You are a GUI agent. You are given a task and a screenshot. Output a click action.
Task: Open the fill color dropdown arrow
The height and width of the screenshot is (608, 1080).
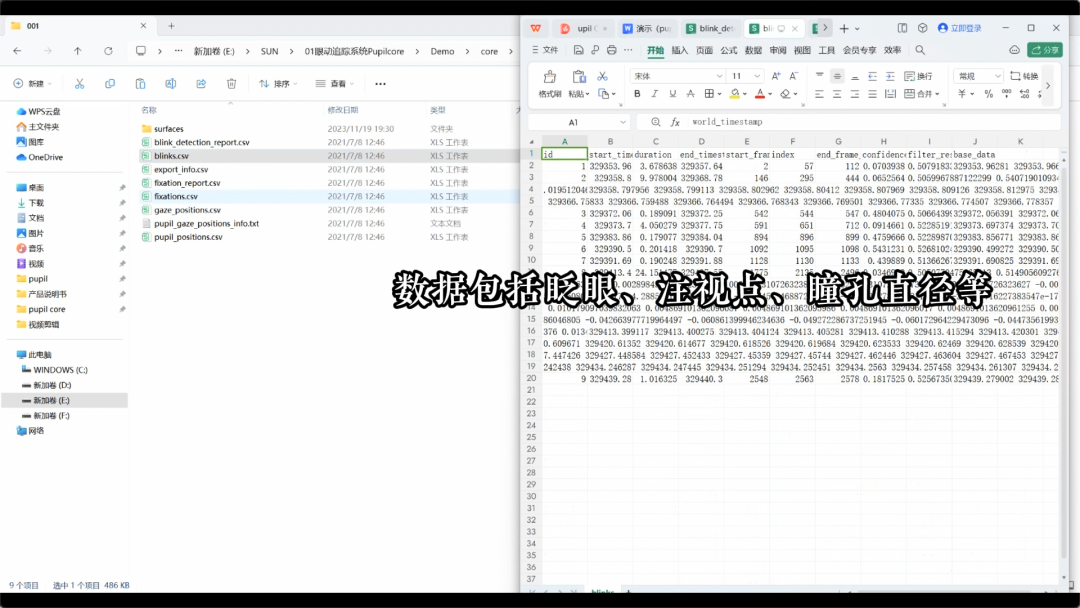pyautogui.click(x=745, y=94)
